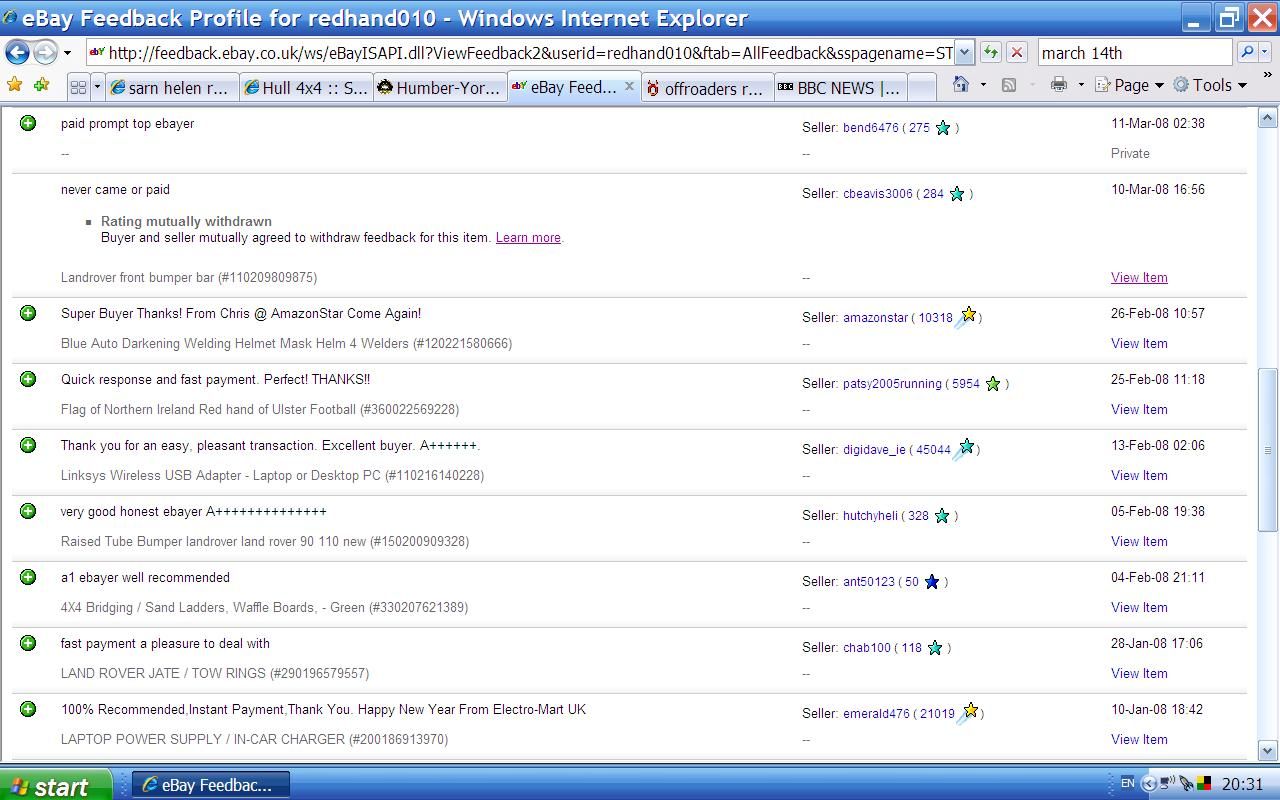This screenshot has width=1280, height=800.
Task: Click the vertical scrollbar thumb
Action: (1267, 450)
